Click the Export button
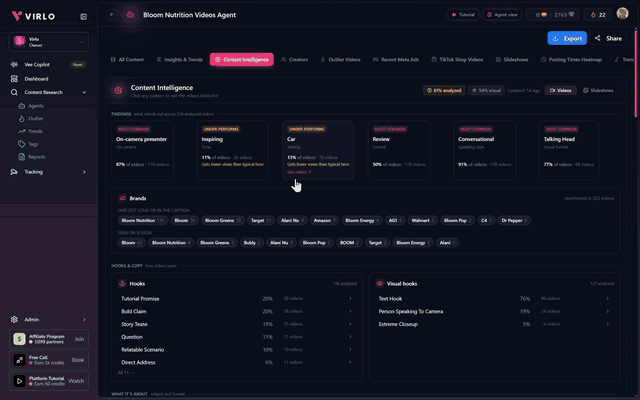Viewport: 640px width, 400px height. (567, 38)
